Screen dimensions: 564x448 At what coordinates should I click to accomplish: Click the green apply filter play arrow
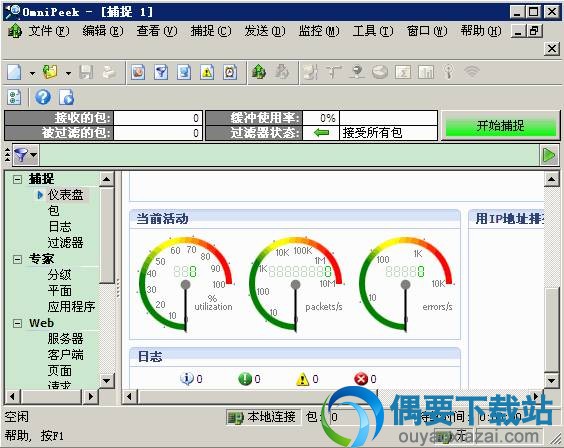click(549, 155)
